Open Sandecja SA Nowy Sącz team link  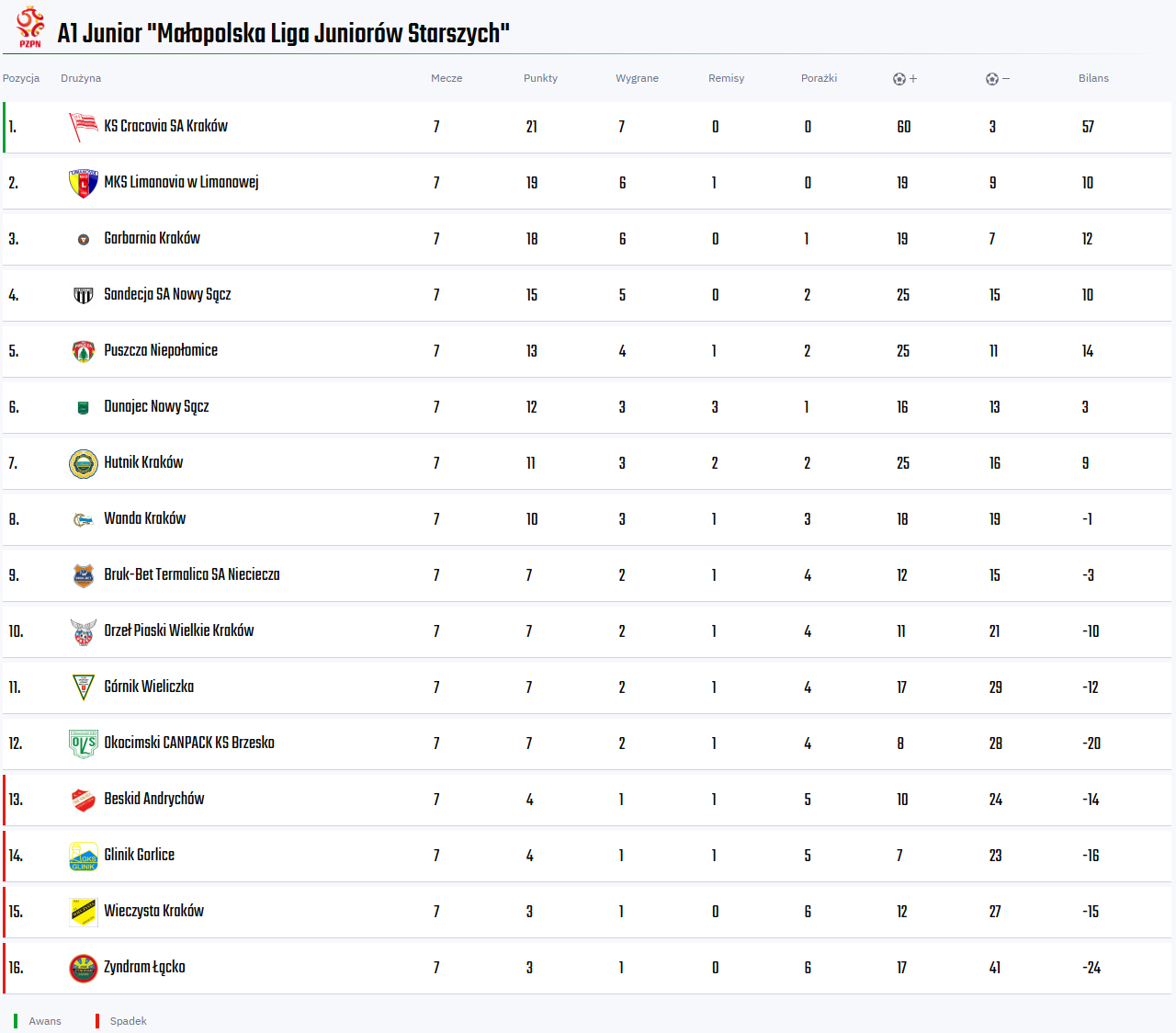[x=167, y=294]
